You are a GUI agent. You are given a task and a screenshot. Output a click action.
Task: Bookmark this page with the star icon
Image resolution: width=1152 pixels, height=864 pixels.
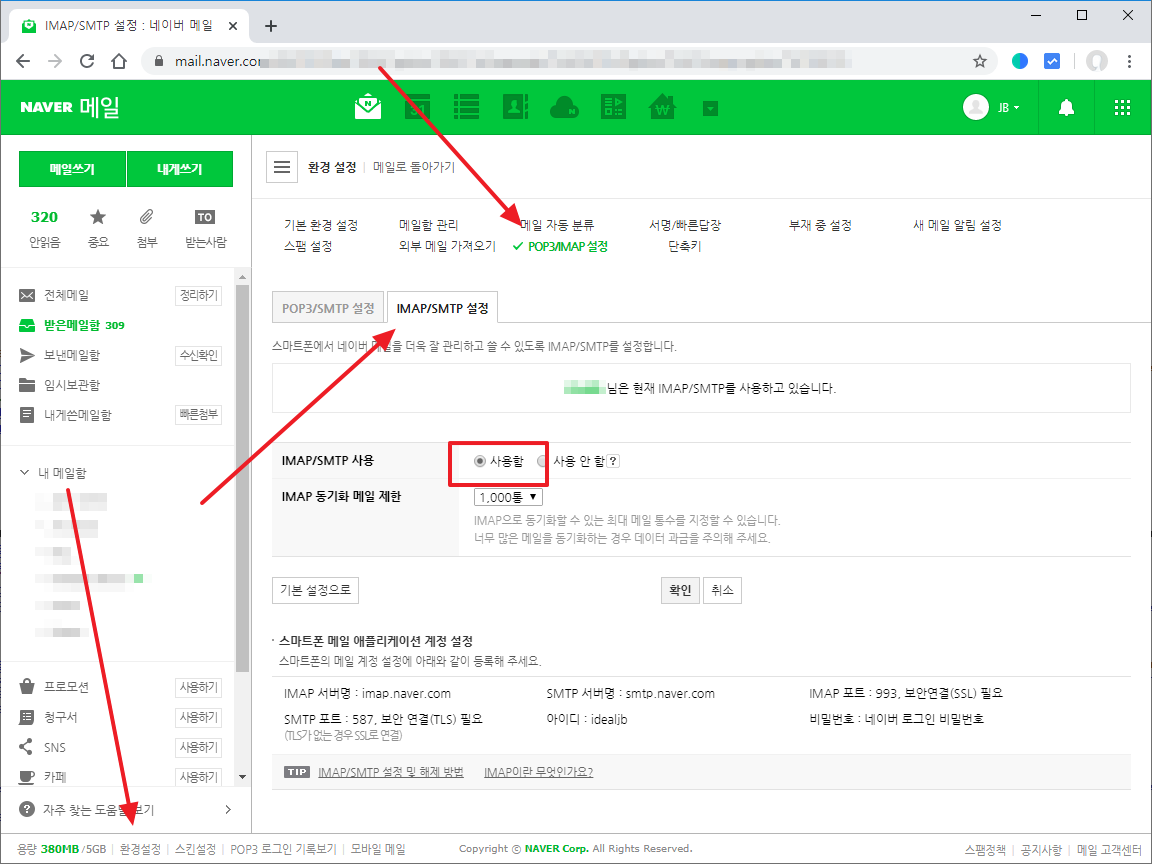point(979,61)
